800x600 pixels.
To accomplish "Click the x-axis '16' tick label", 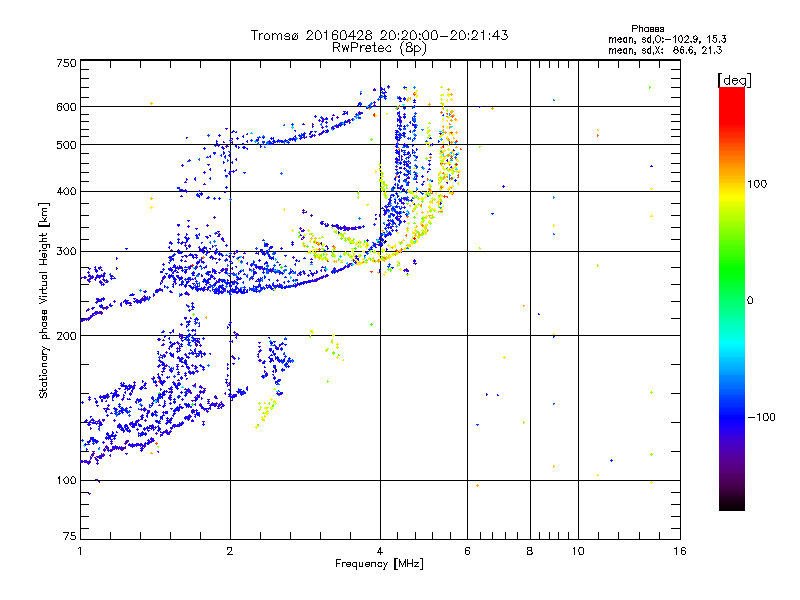I will (680, 551).
